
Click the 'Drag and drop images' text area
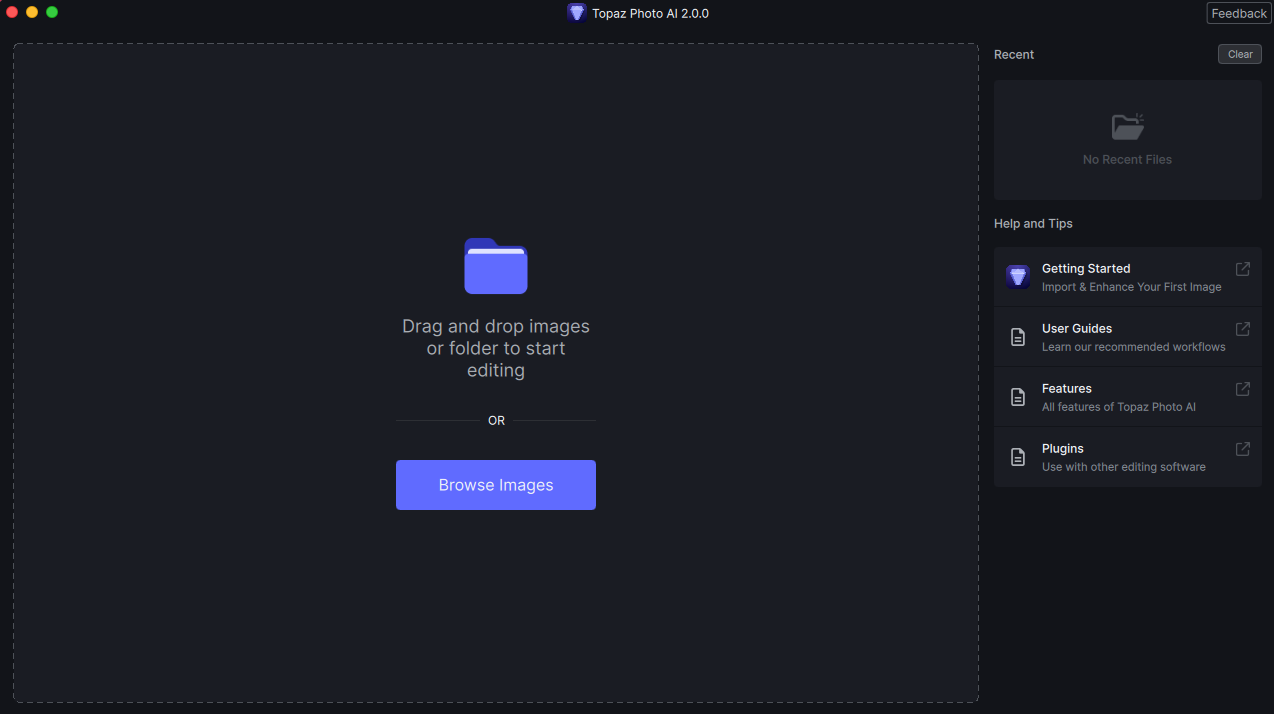(x=495, y=348)
